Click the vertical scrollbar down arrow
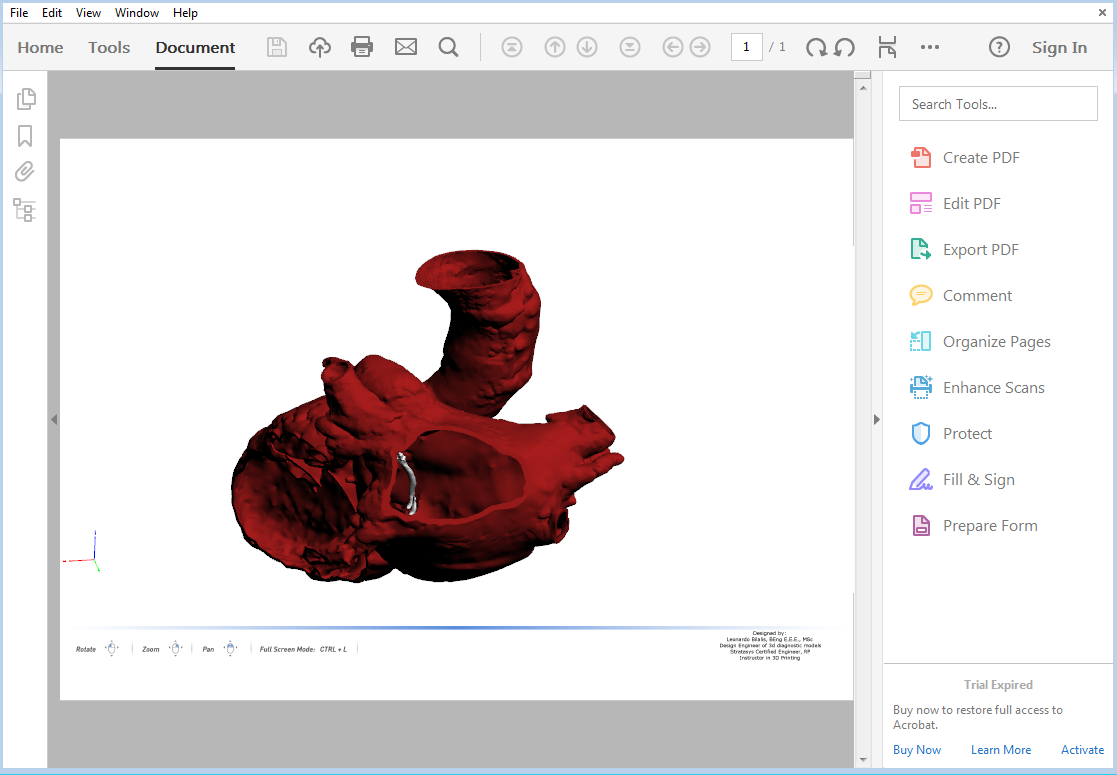This screenshot has width=1117, height=775. (x=863, y=760)
